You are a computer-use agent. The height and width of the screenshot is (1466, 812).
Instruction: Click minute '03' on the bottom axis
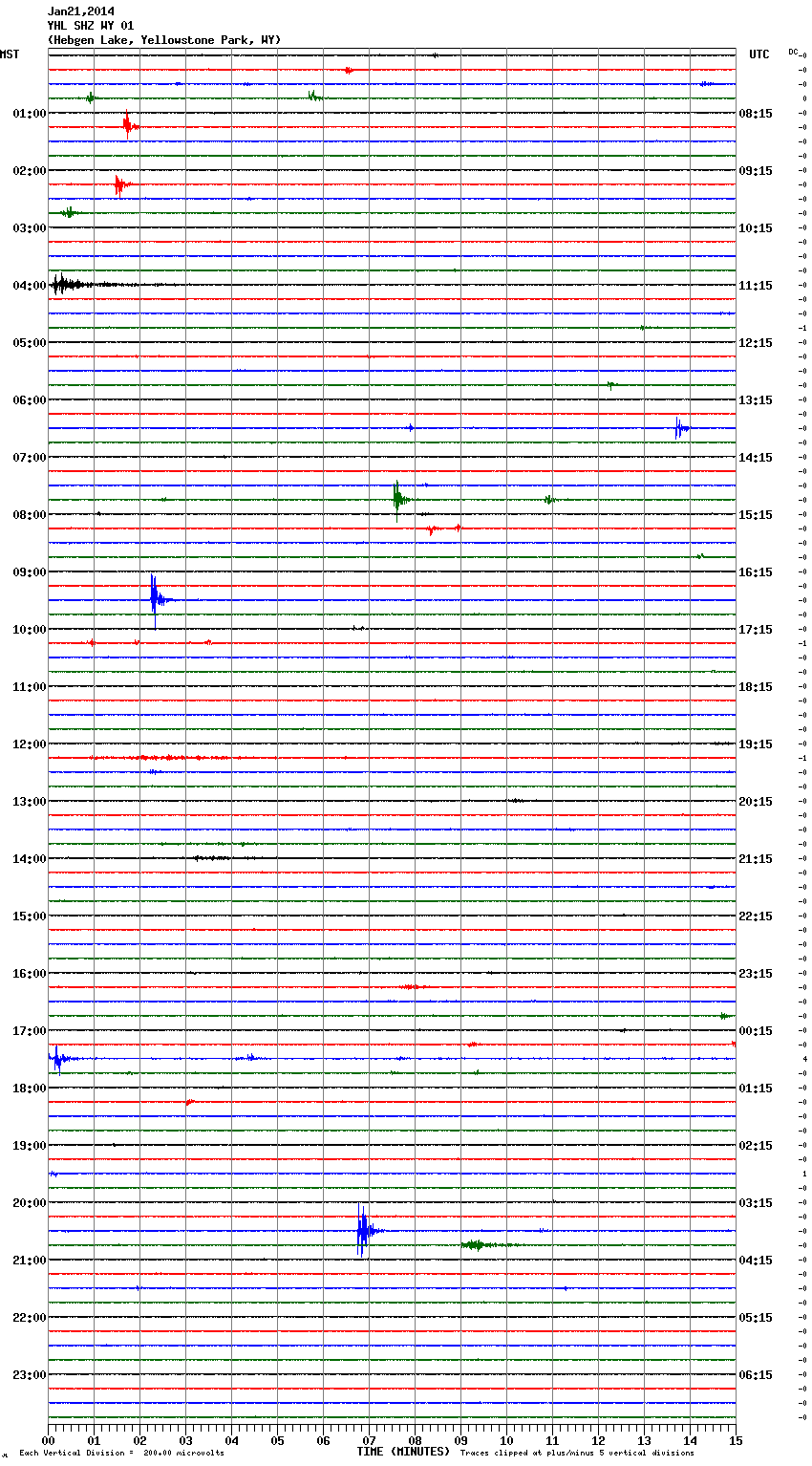(185, 1440)
